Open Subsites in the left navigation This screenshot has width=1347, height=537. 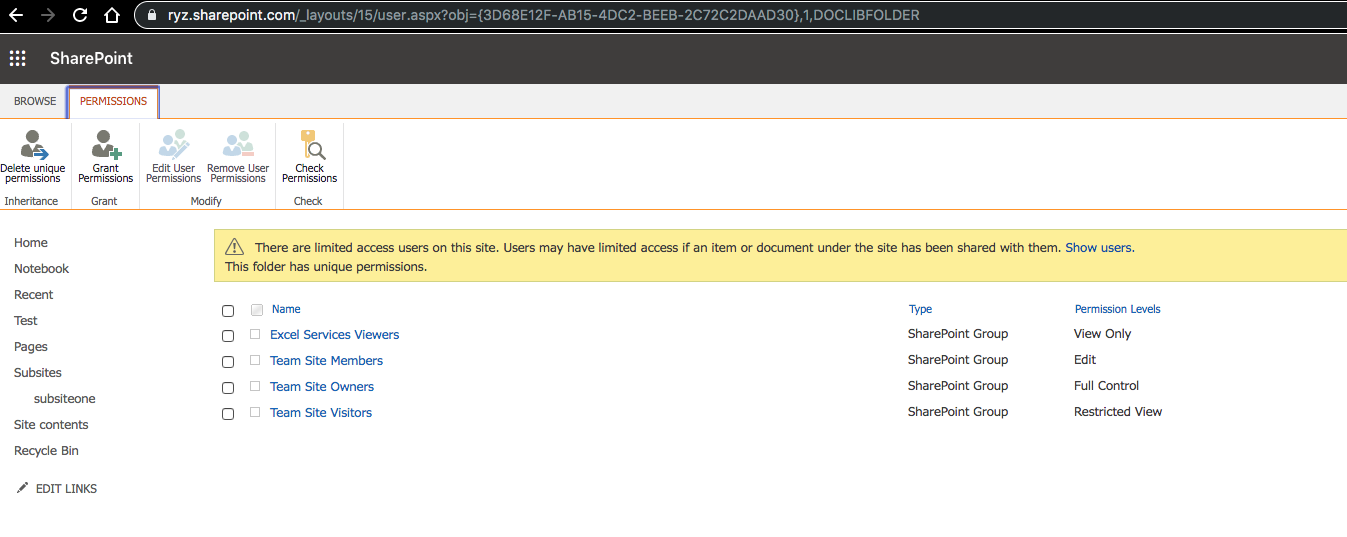point(38,373)
